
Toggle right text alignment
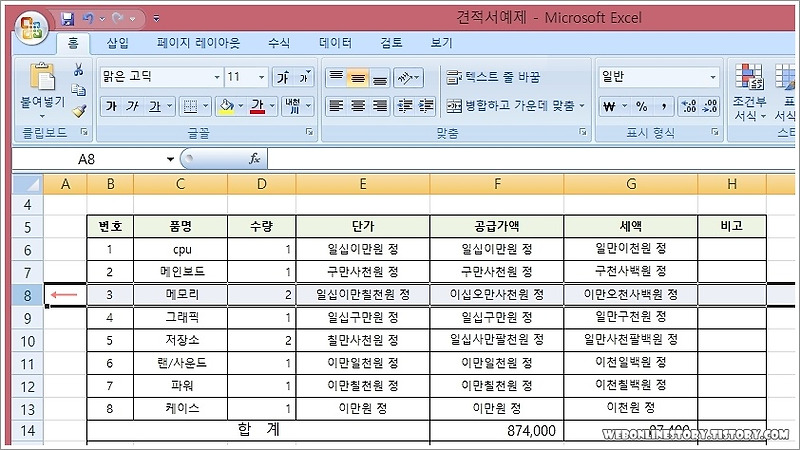(380, 106)
